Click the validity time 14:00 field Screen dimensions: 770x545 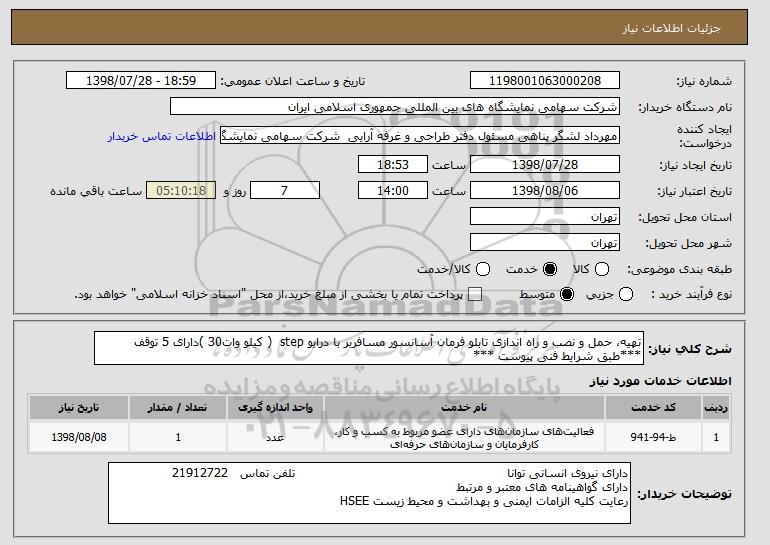tap(393, 191)
